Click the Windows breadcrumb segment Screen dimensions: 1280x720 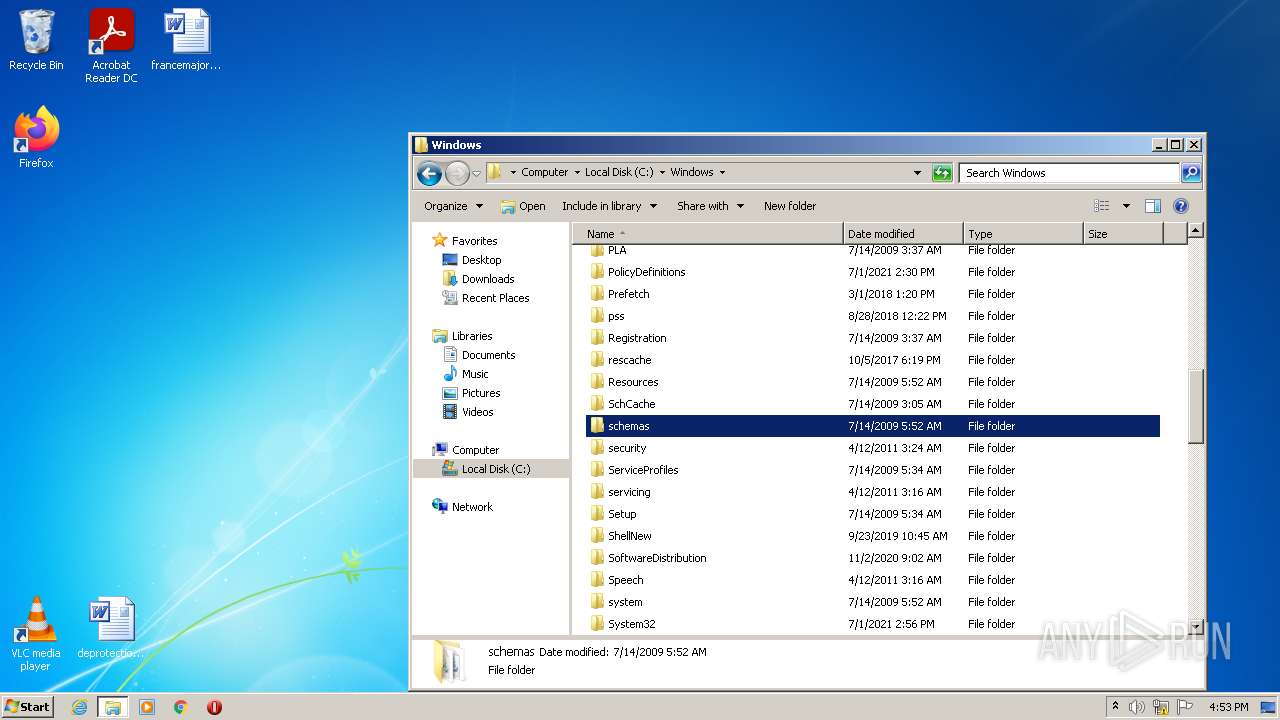[692, 172]
